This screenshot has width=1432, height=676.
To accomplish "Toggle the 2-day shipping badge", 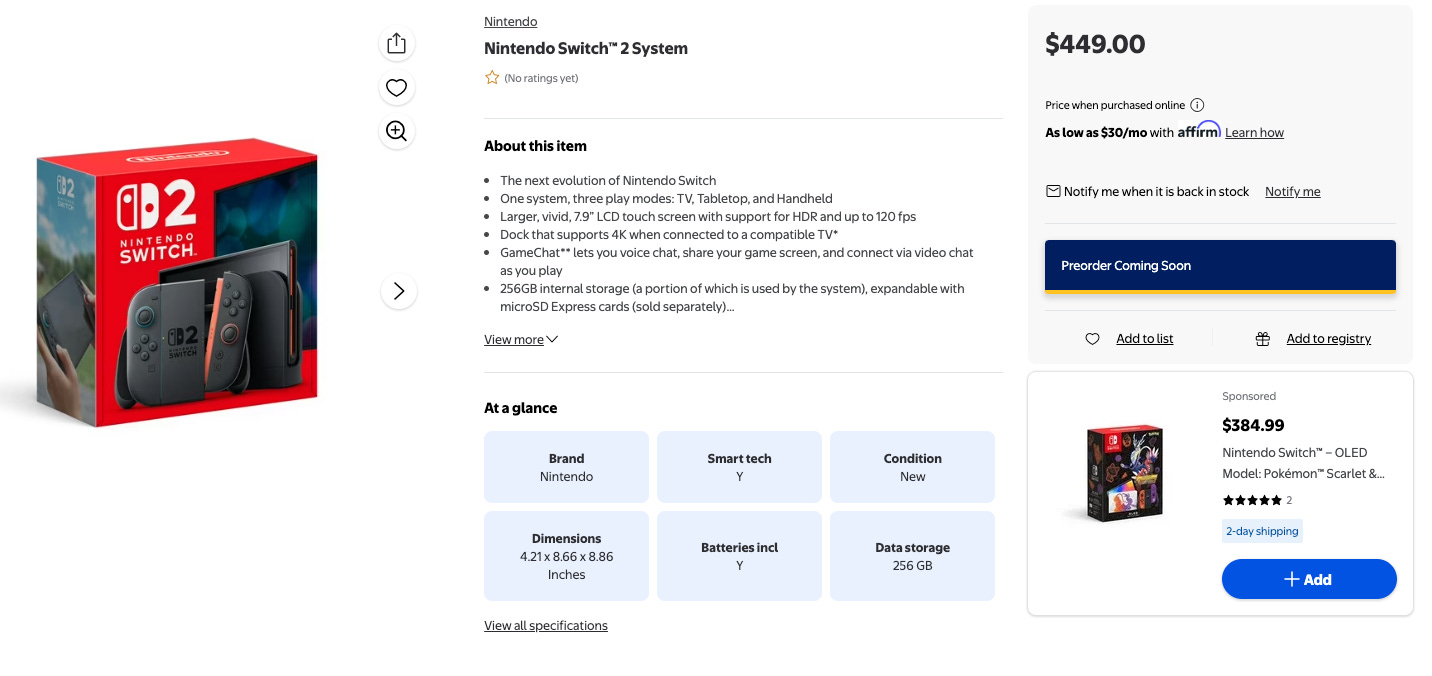I will 1262,531.
